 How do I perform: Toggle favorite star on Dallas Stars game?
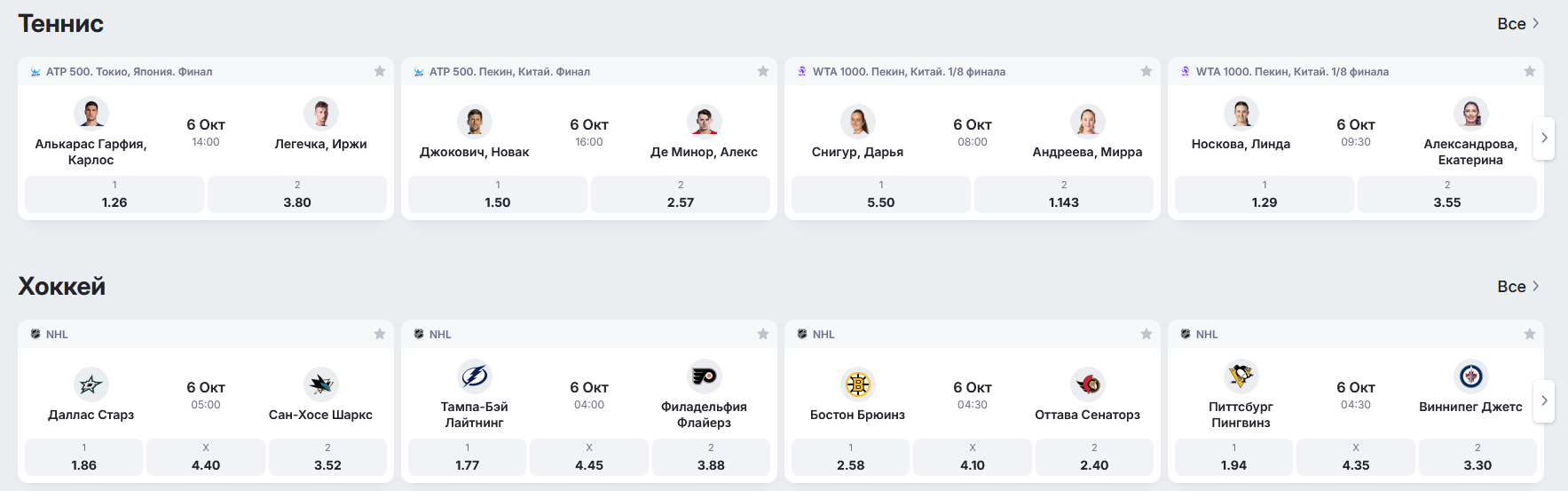[x=380, y=334]
